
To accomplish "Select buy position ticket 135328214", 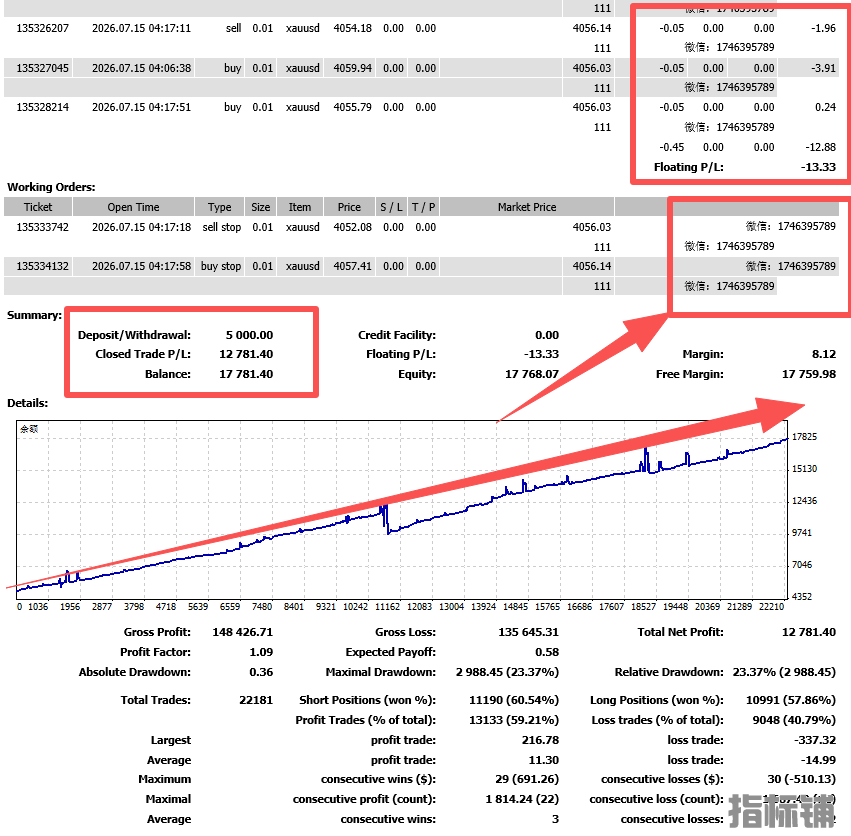I will (x=42, y=107).
